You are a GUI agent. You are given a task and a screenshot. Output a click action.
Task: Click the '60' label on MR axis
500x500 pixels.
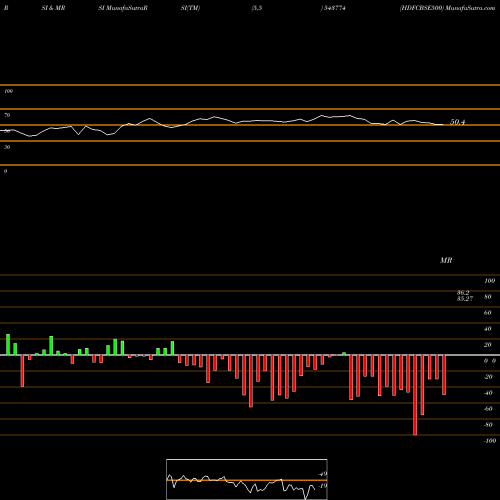pyautogui.click(x=488, y=313)
